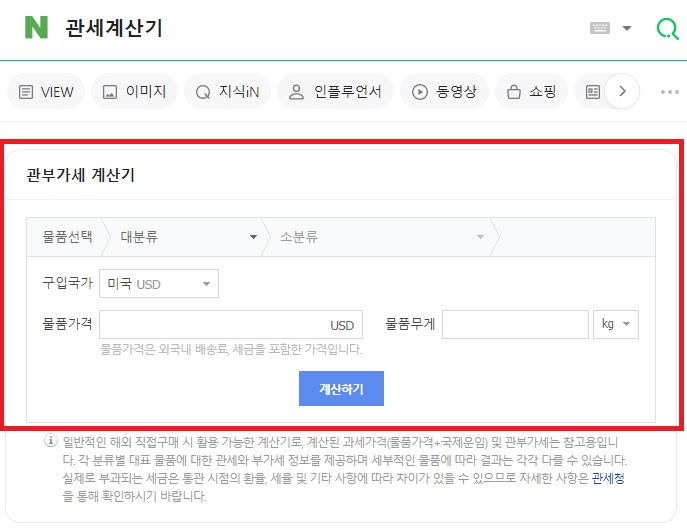Image resolution: width=687 pixels, height=528 pixels.
Task: Switch to the 지식iN tab
Action: (x=227, y=92)
